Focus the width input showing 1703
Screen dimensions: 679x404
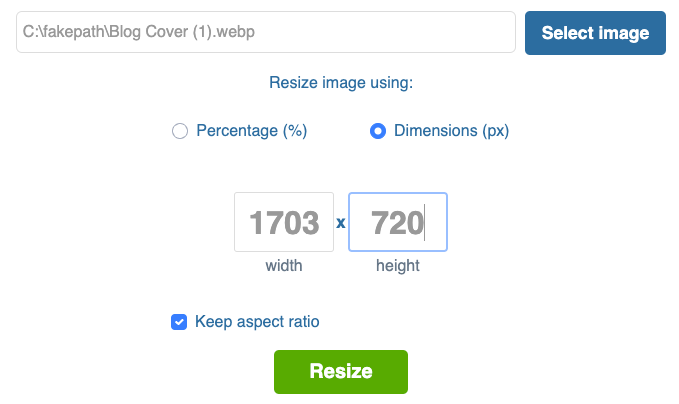coord(284,222)
